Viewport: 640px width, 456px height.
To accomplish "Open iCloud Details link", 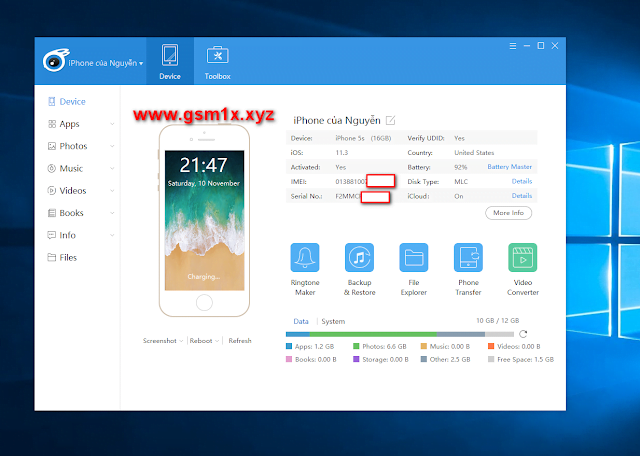I will pos(522,196).
